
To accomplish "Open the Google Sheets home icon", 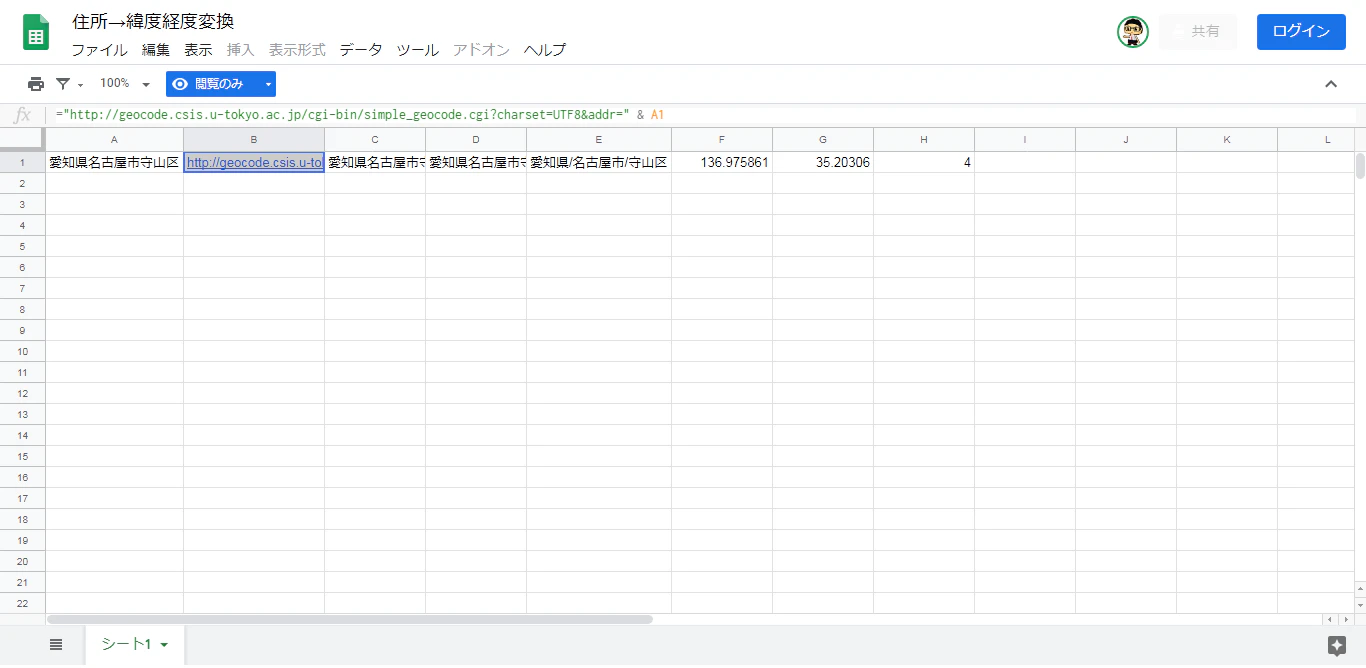I will (36, 32).
